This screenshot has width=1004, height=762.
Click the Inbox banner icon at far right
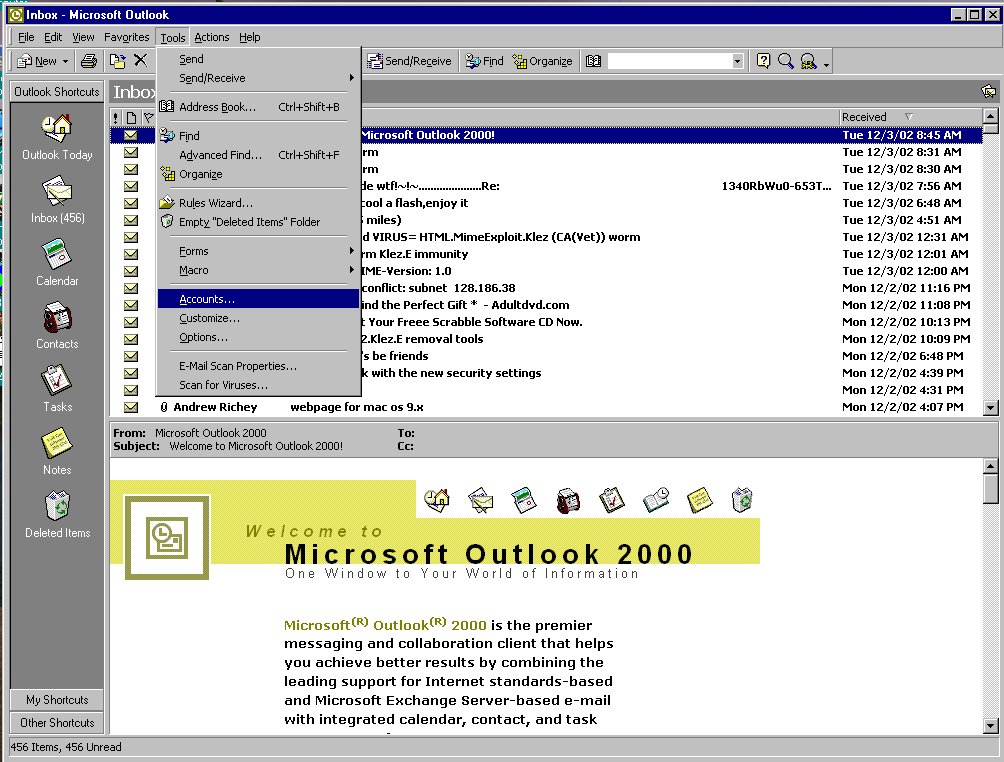point(989,92)
